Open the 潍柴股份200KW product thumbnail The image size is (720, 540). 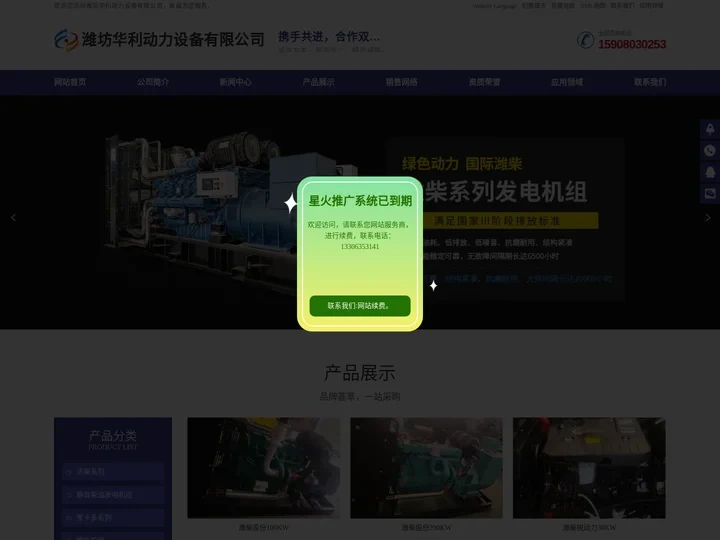(x=426, y=468)
